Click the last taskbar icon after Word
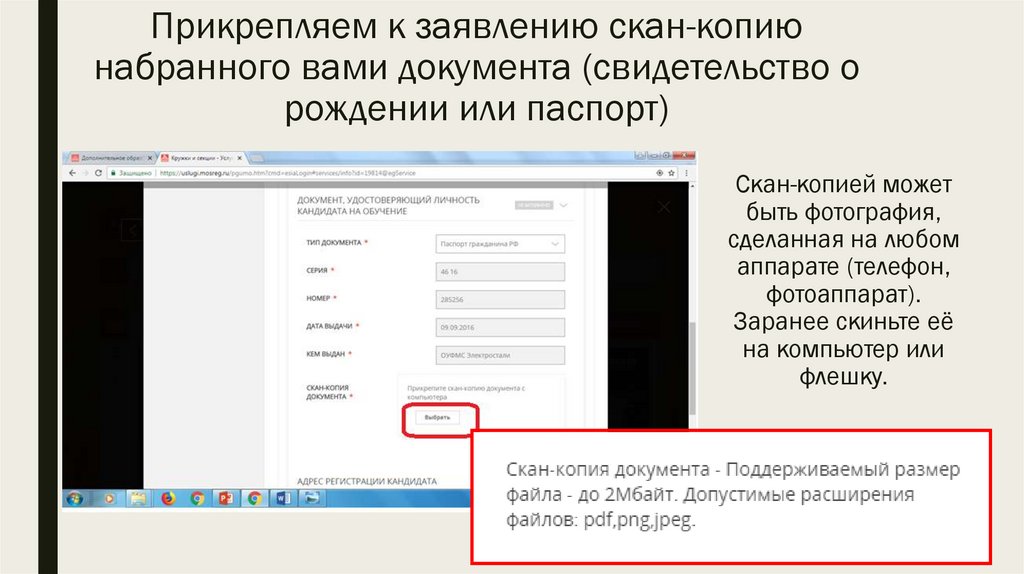Screen dimensions: 1024x574 pos(313,498)
